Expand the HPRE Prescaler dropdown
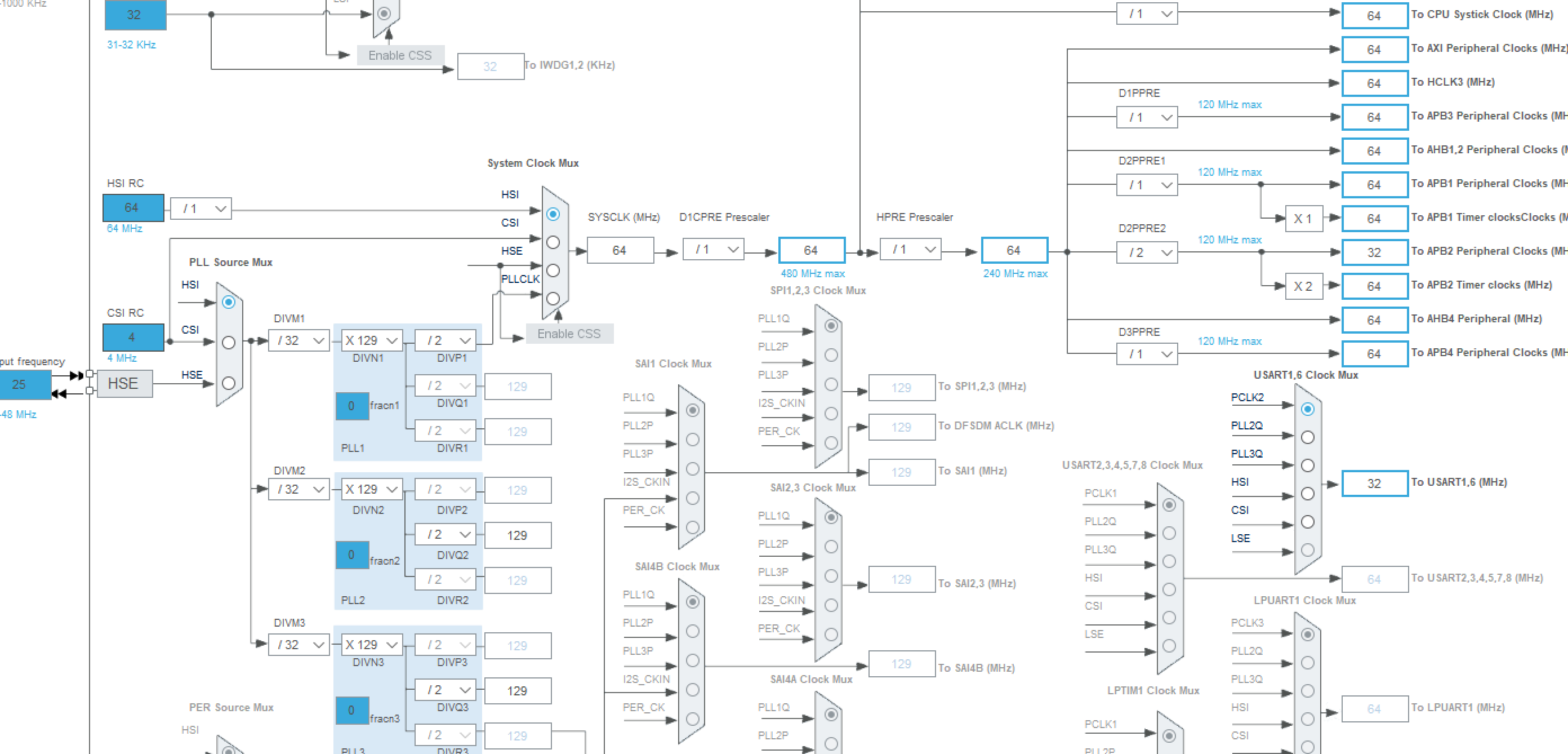Screen dimensions: 1568x754 click(x=911, y=250)
